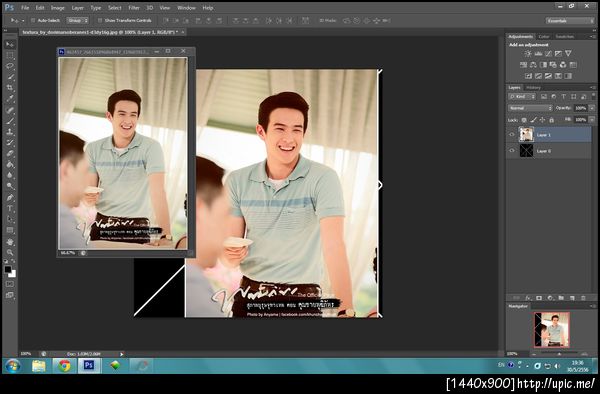Select the Rectangle shape tool
This screenshot has width=600, height=394.
[x=10, y=230]
